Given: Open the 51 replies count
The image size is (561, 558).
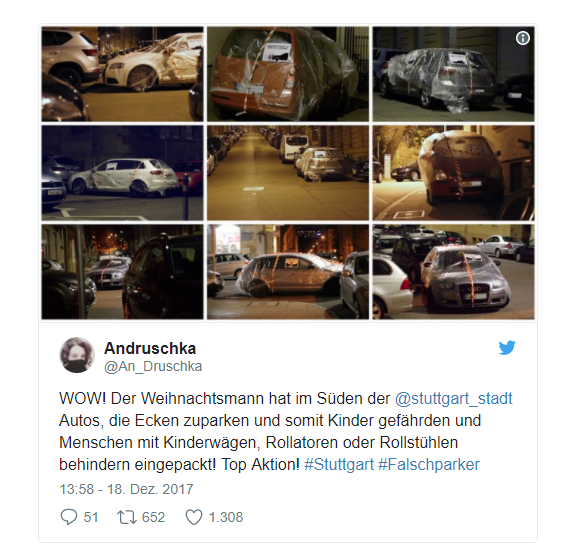Looking at the screenshot, I should point(91,517).
